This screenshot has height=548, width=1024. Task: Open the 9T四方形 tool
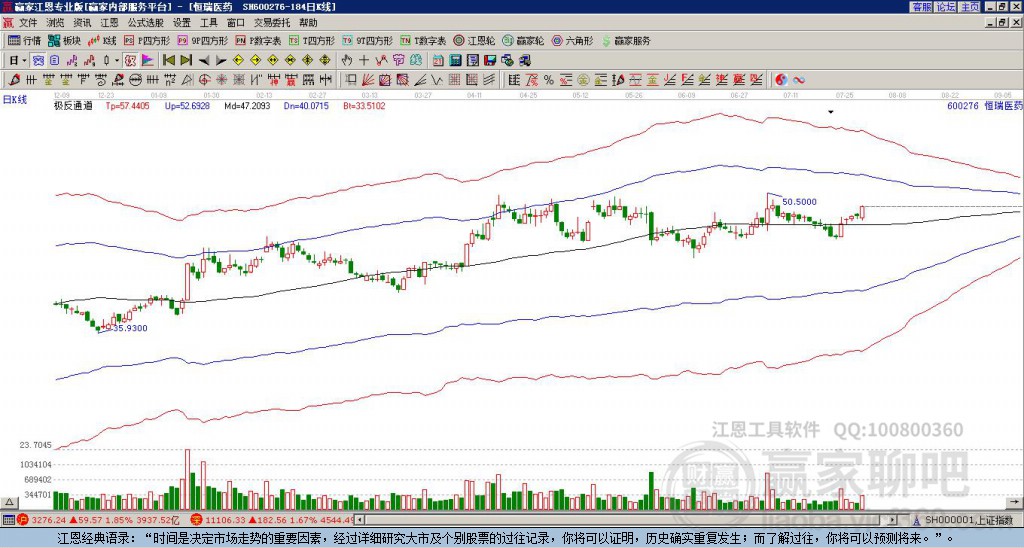coord(368,40)
